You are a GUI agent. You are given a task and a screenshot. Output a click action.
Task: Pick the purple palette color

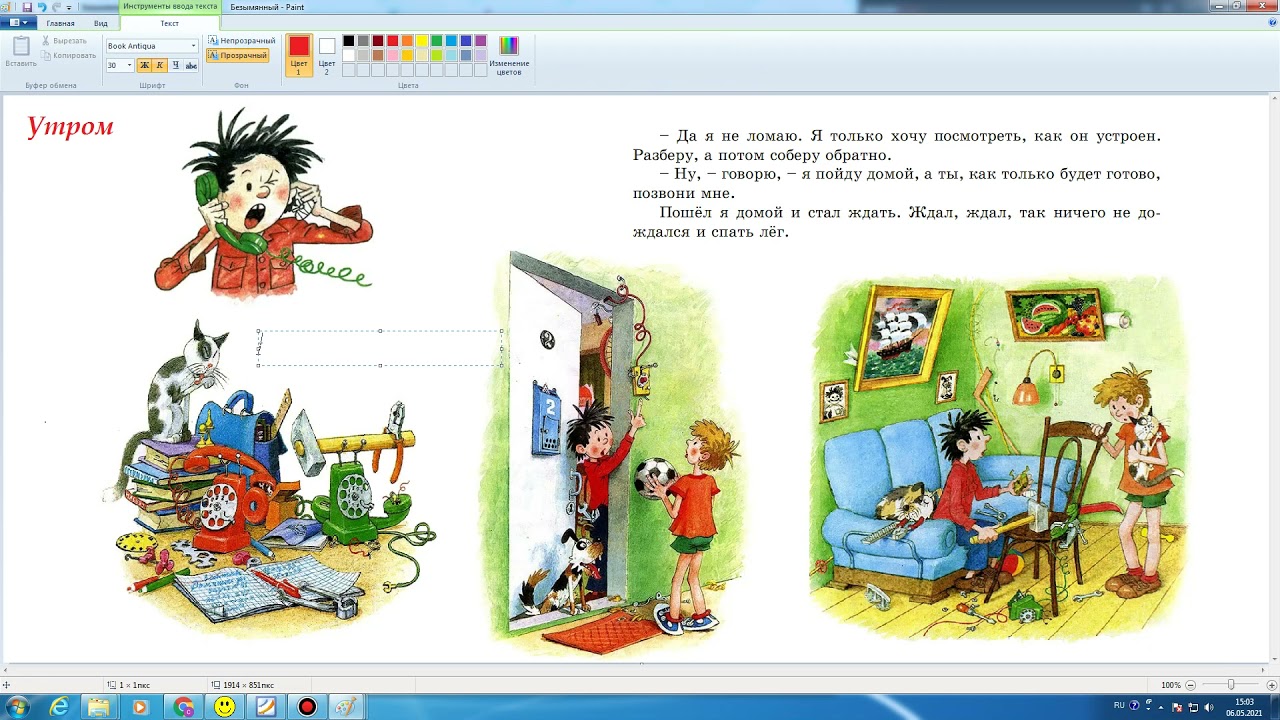(x=480, y=41)
